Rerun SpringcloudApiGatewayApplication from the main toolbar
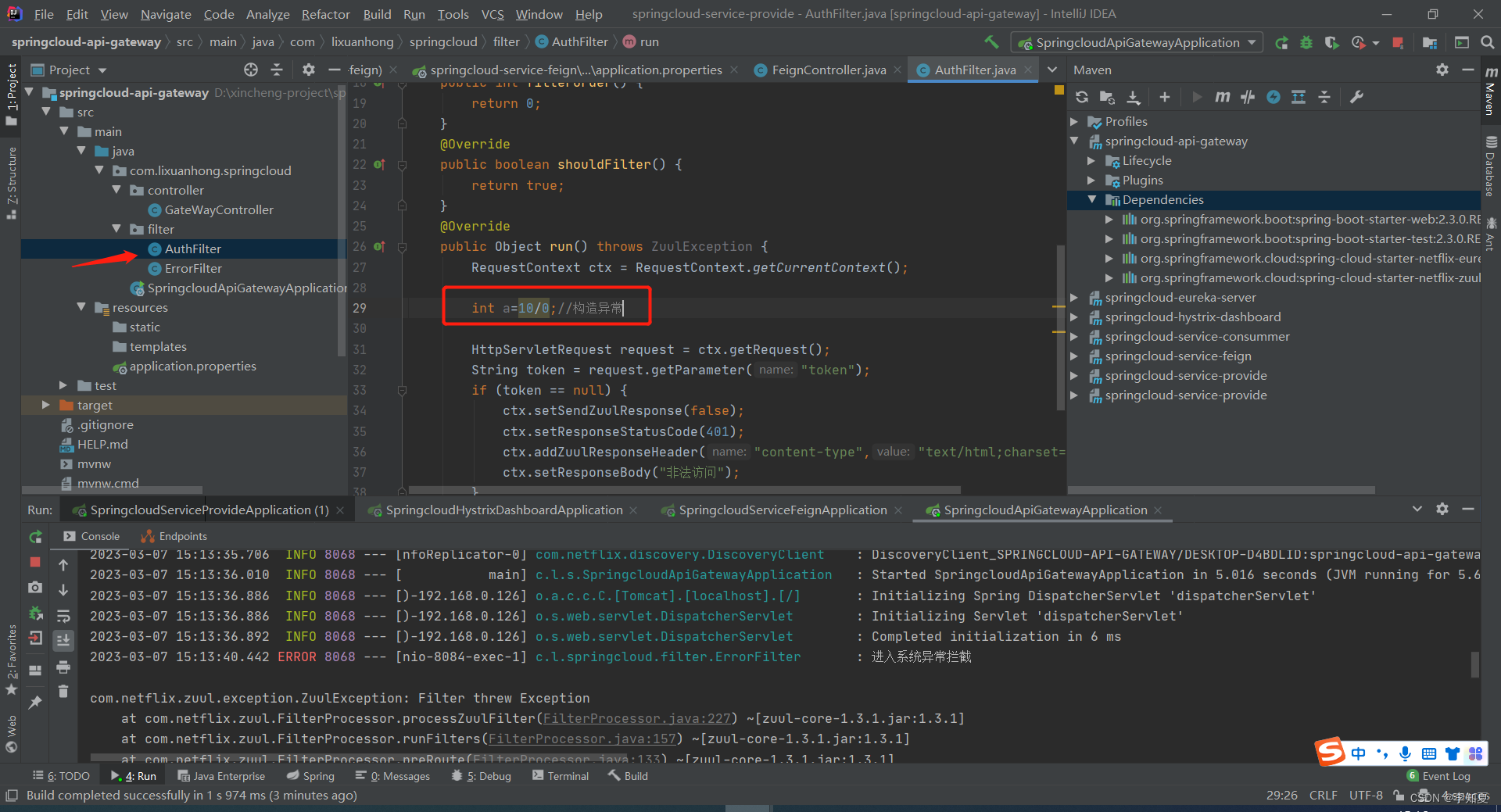This screenshot has height=812, width=1501. [1281, 42]
